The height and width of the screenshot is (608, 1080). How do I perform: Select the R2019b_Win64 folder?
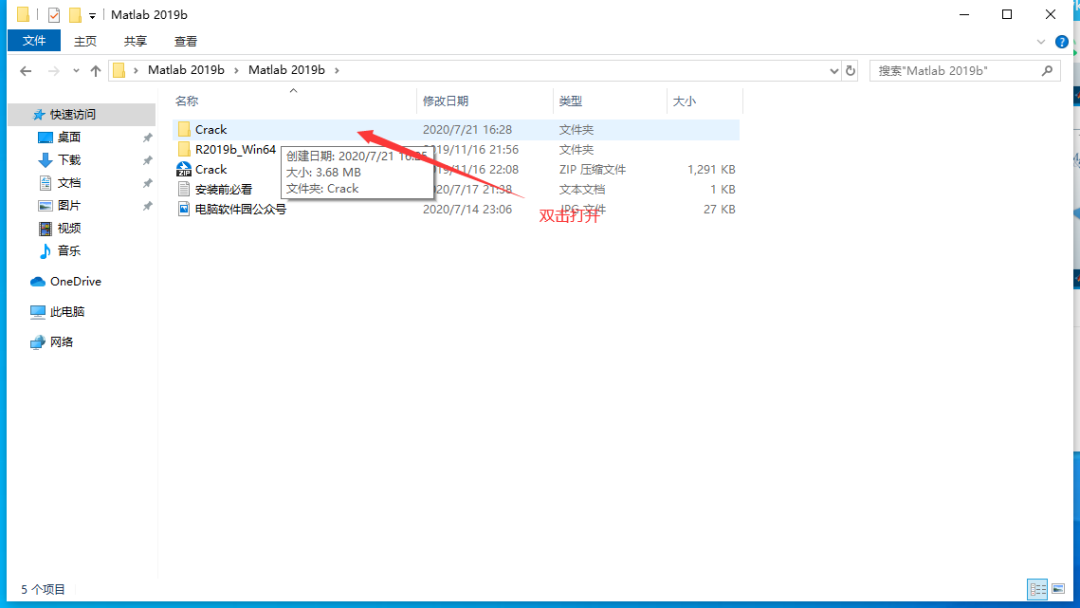click(235, 149)
